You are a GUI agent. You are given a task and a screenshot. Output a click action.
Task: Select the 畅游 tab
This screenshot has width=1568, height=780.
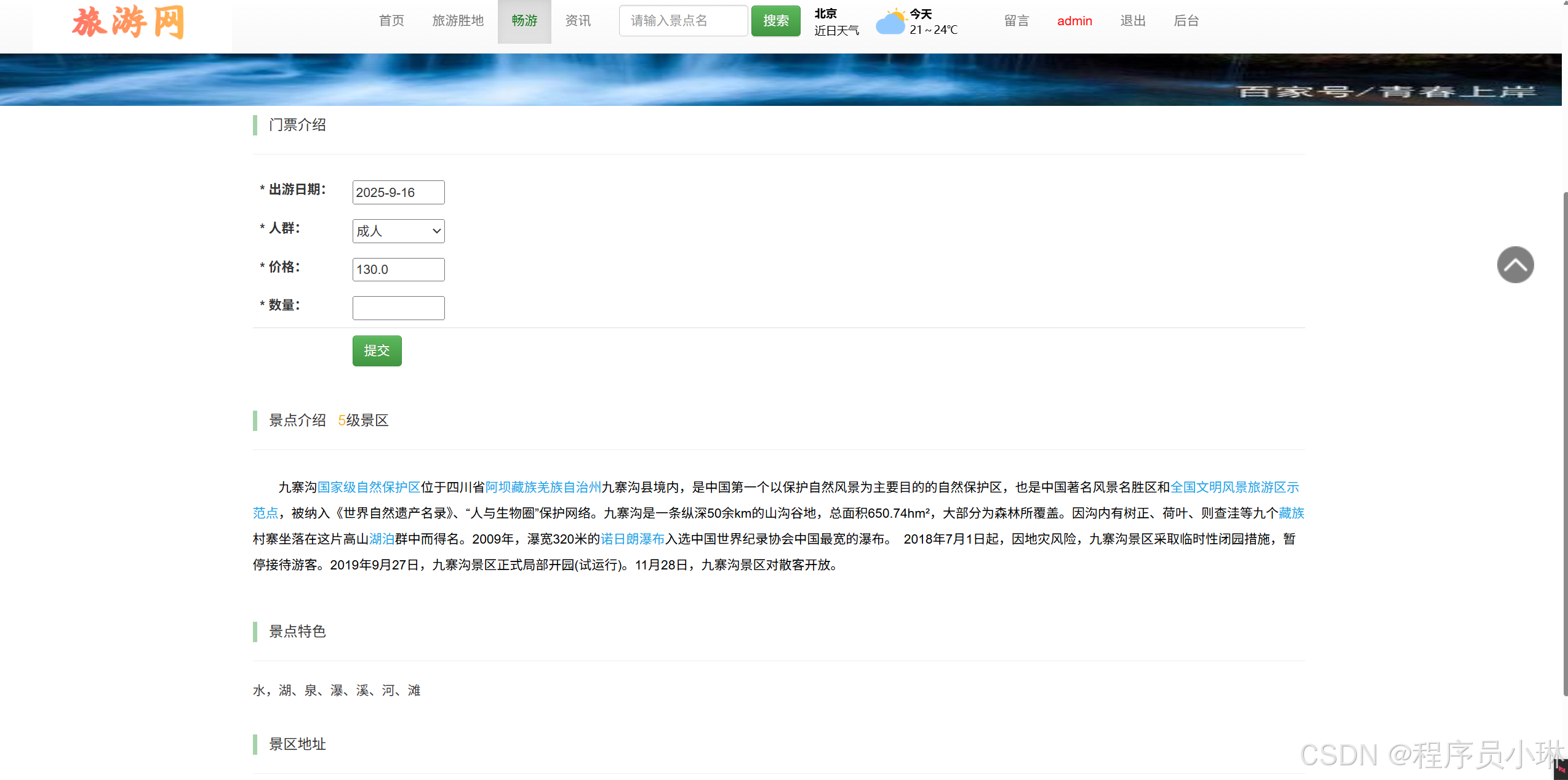[524, 20]
